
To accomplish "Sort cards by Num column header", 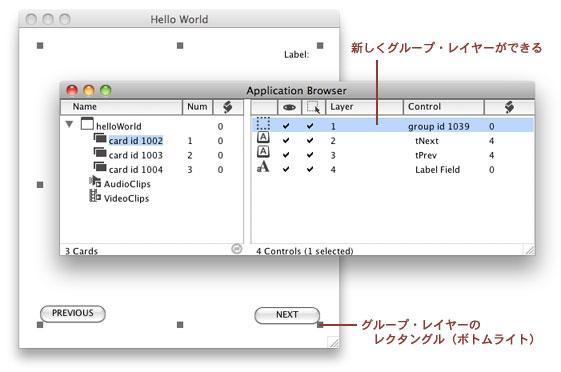I will point(197,107).
